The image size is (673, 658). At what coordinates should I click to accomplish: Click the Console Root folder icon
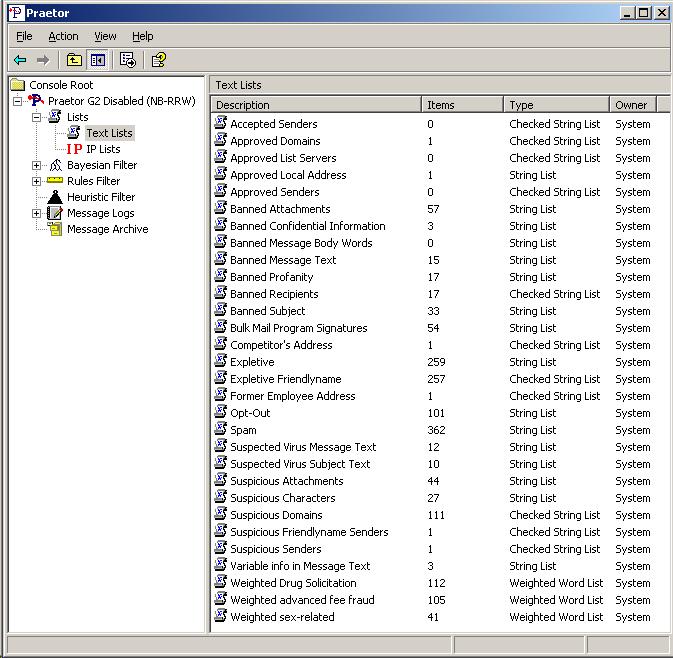tap(18, 85)
